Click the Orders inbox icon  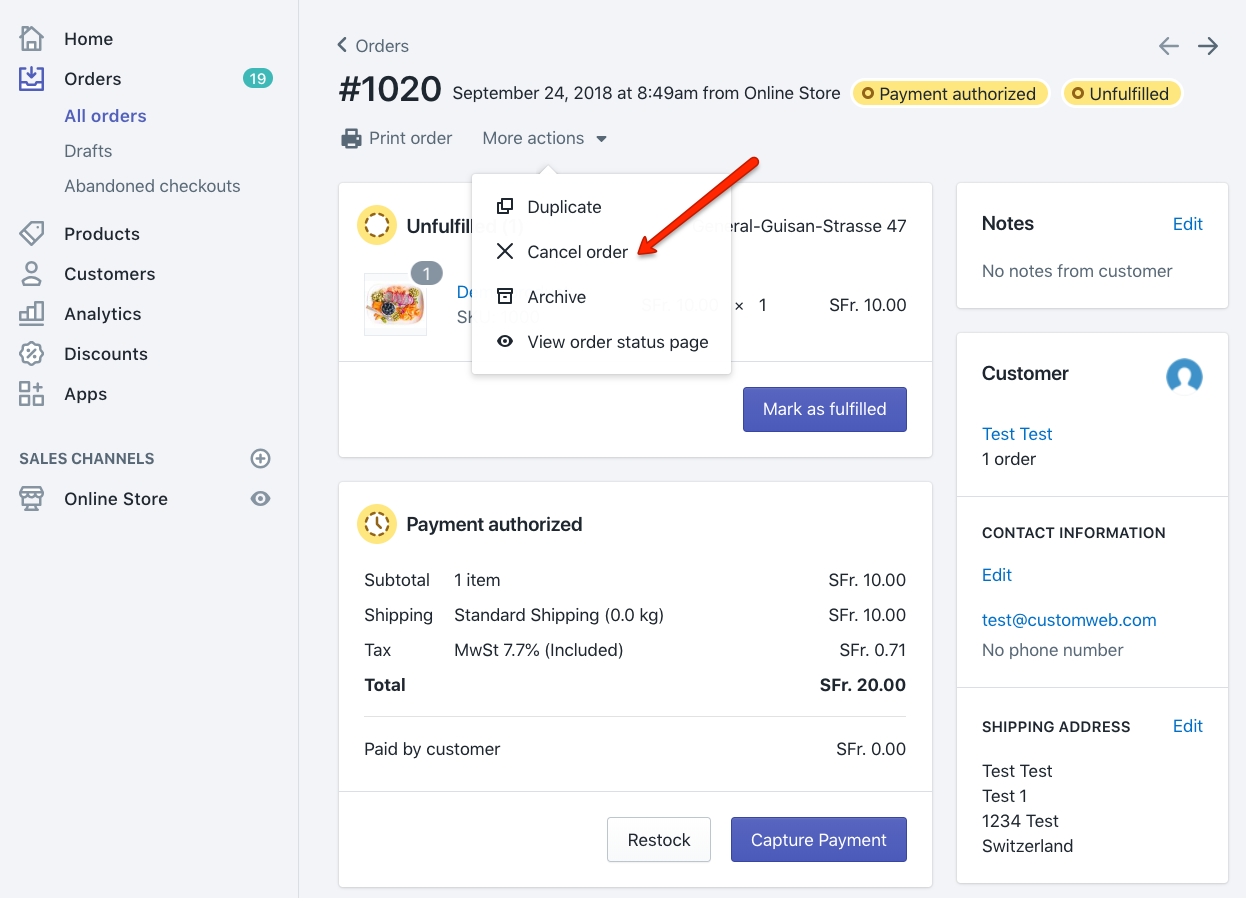coord(32,79)
